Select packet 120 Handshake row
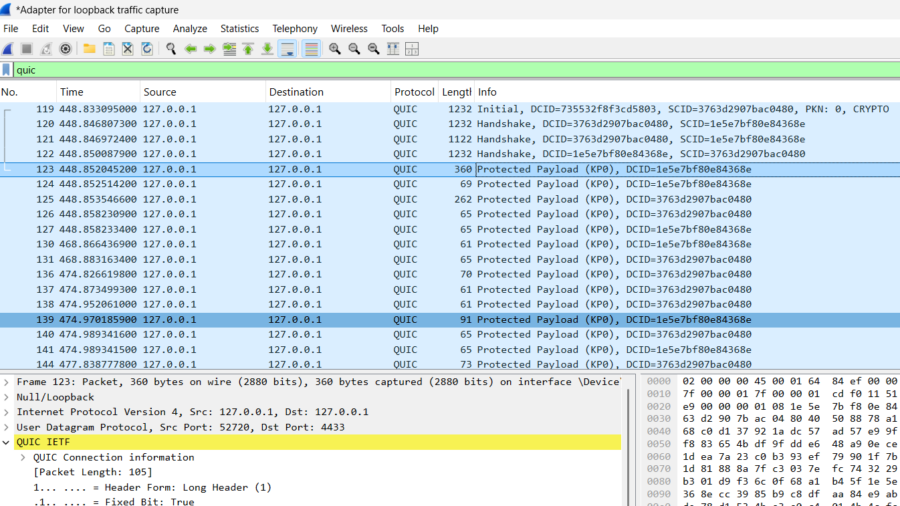This screenshot has height=506, width=900. 450,124
